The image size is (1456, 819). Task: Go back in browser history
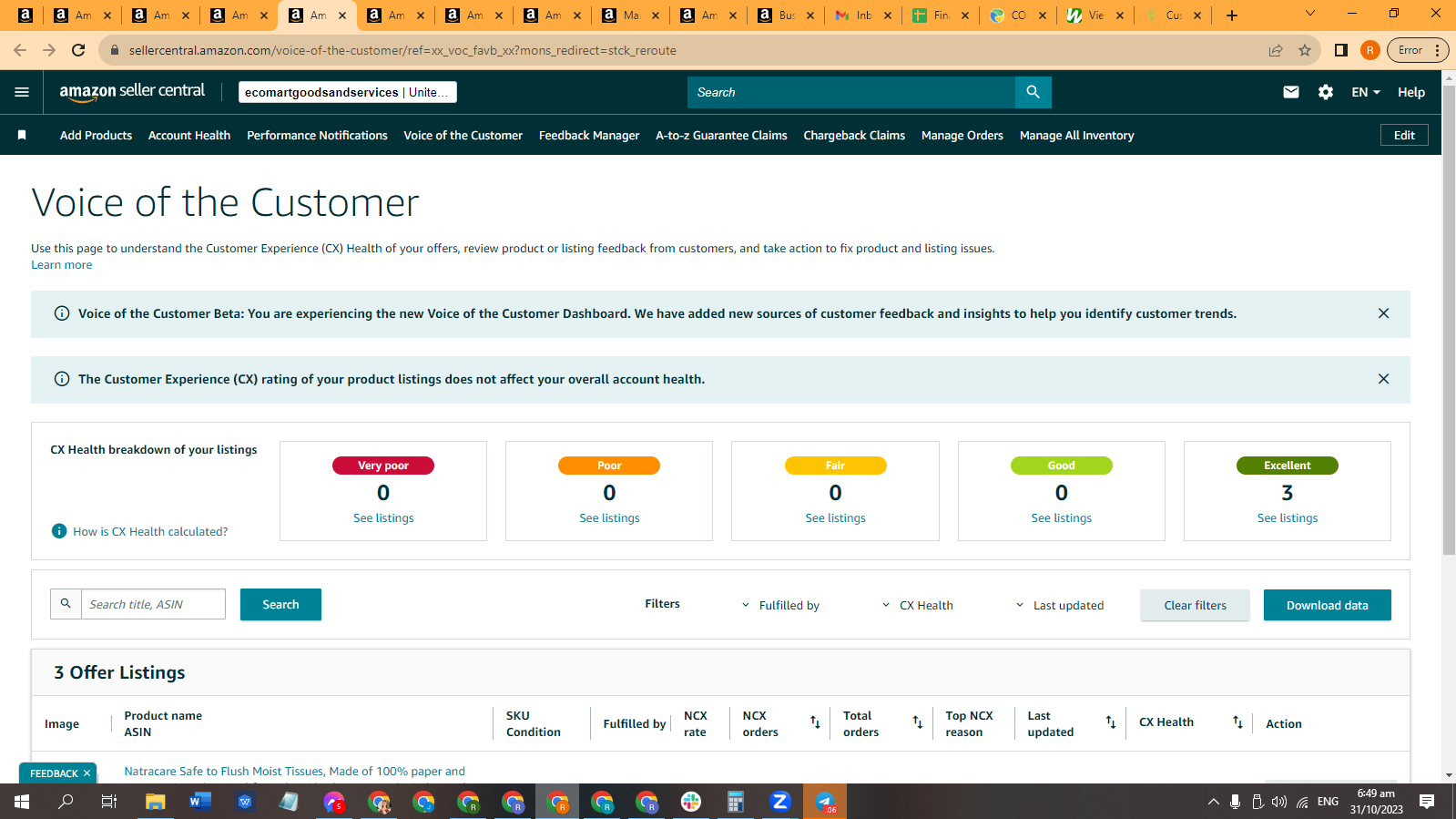coord(20,50)
